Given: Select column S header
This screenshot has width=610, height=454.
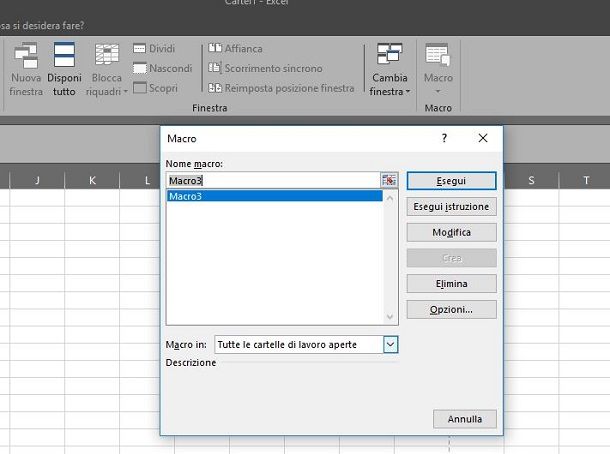Looking at the screenshot, I should (x=531, y=181).
